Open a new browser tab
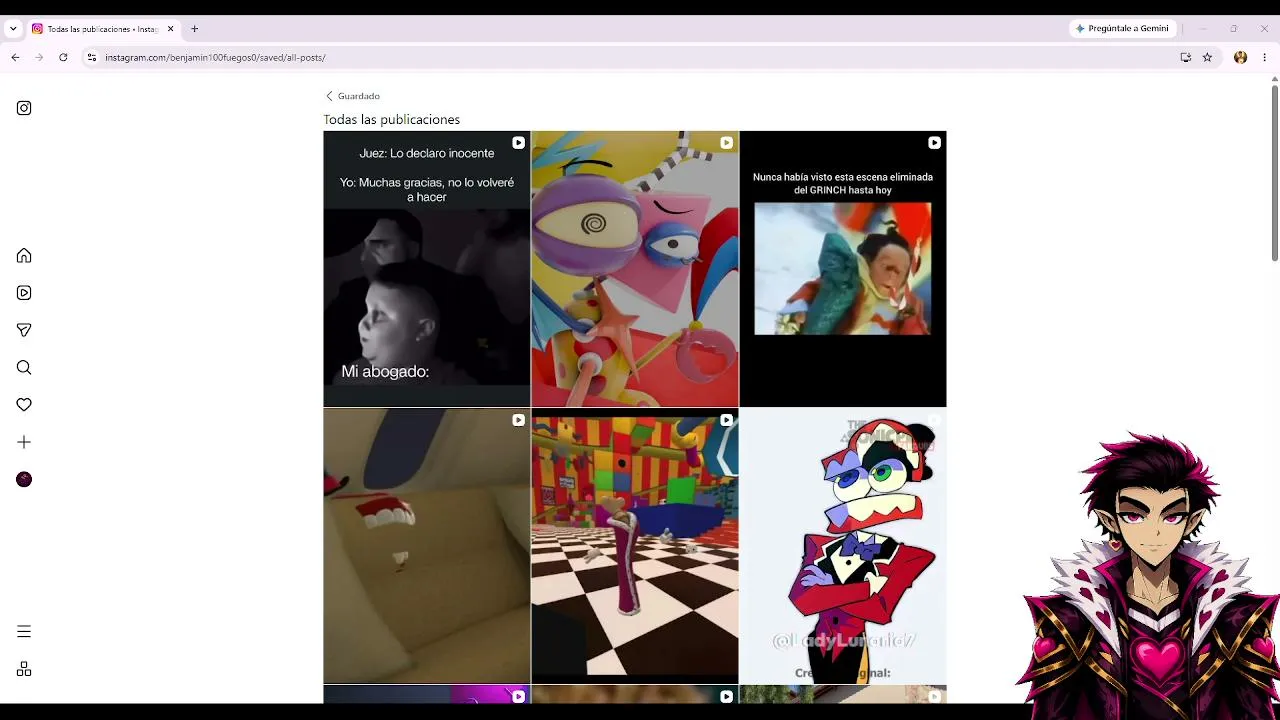 pos(194,29)
